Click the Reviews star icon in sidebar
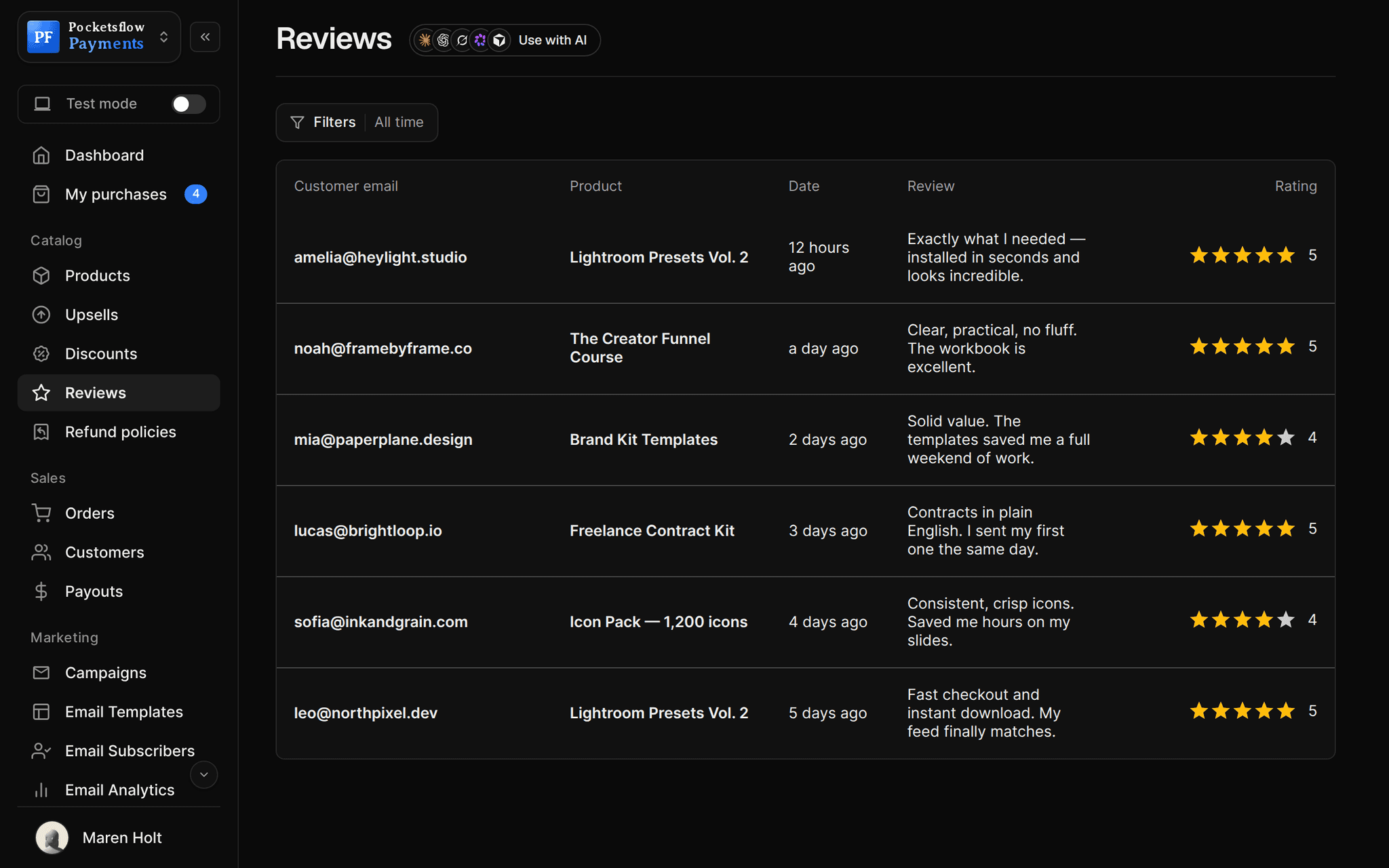 tap(41, 393)
